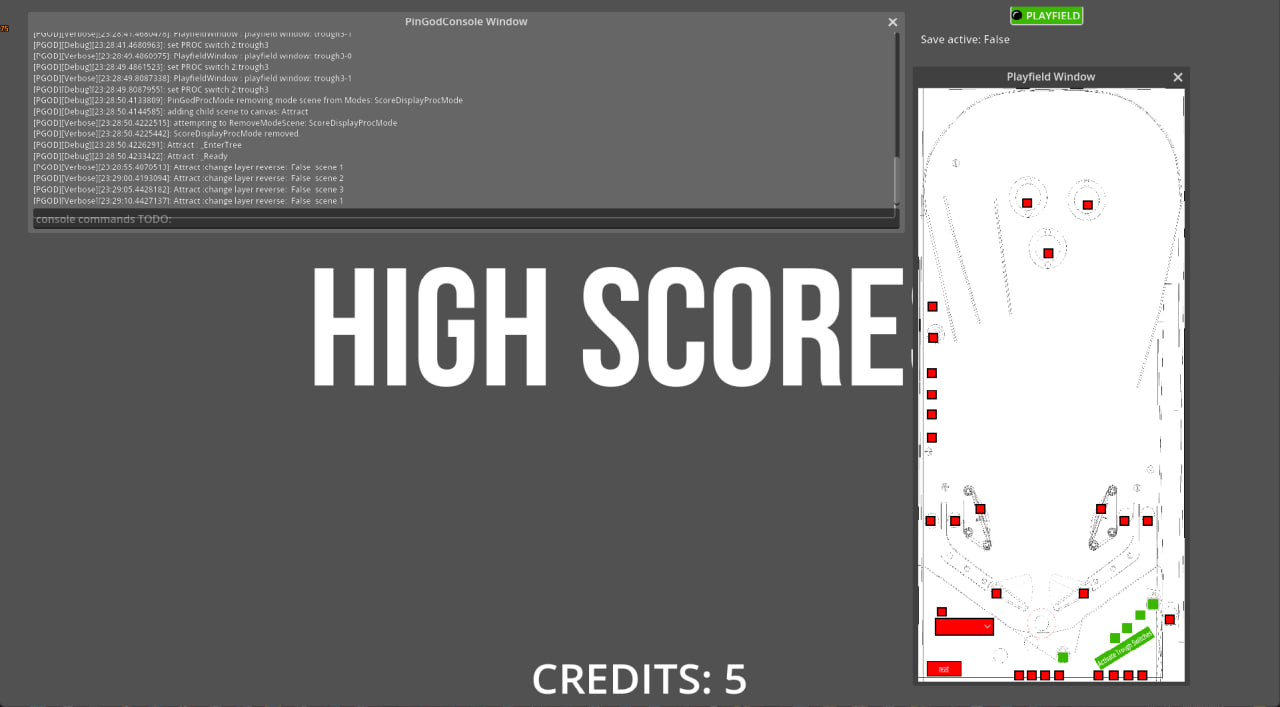Open the red dropdown in Playfield Window
The width and height of the screenshot is (1280, 707).
pyautogui.click(x=964, y=627)
